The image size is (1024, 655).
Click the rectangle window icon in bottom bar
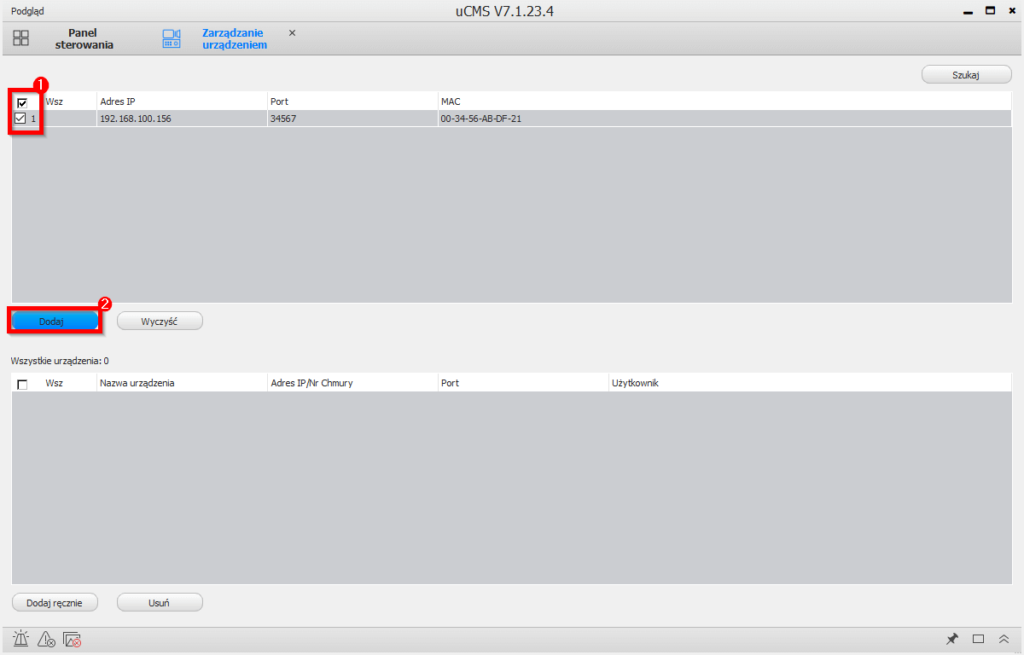coord(979,639)
